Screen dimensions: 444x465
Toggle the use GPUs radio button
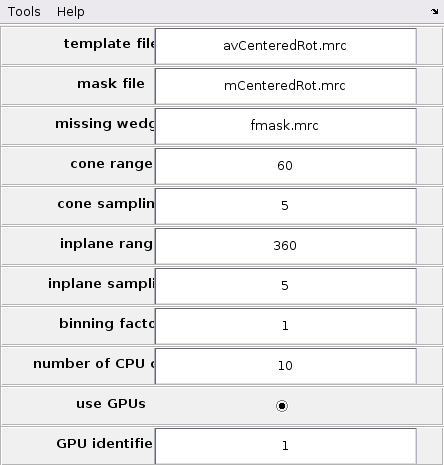(x=282, y=406)
